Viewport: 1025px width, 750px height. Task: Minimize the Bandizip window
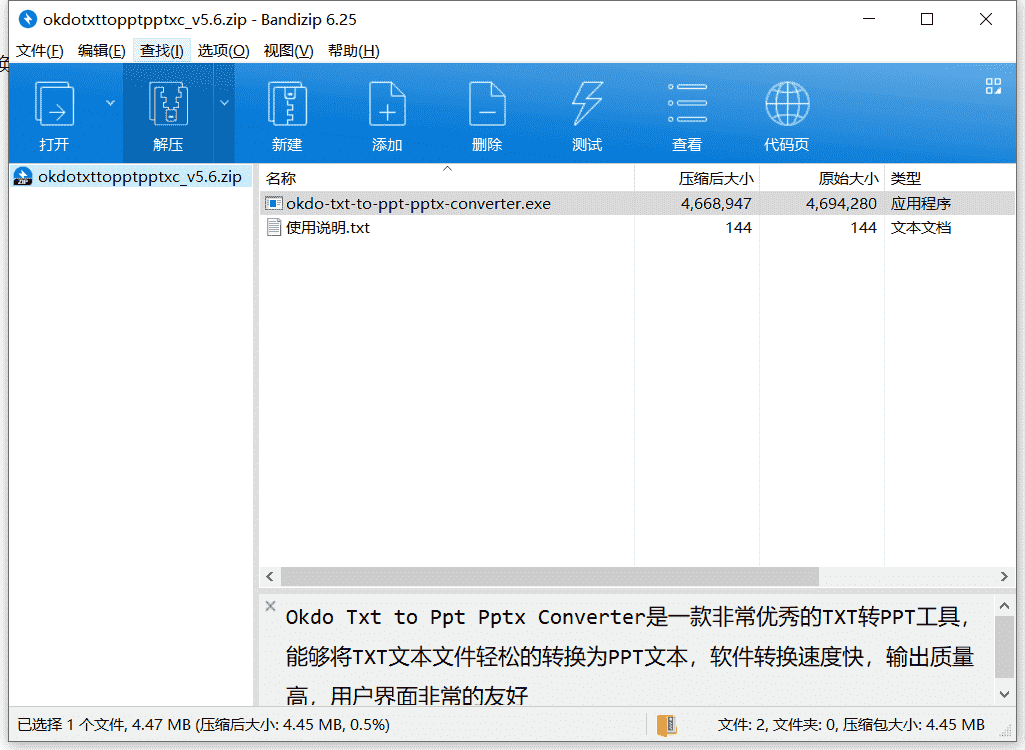[x=869, y=20]
